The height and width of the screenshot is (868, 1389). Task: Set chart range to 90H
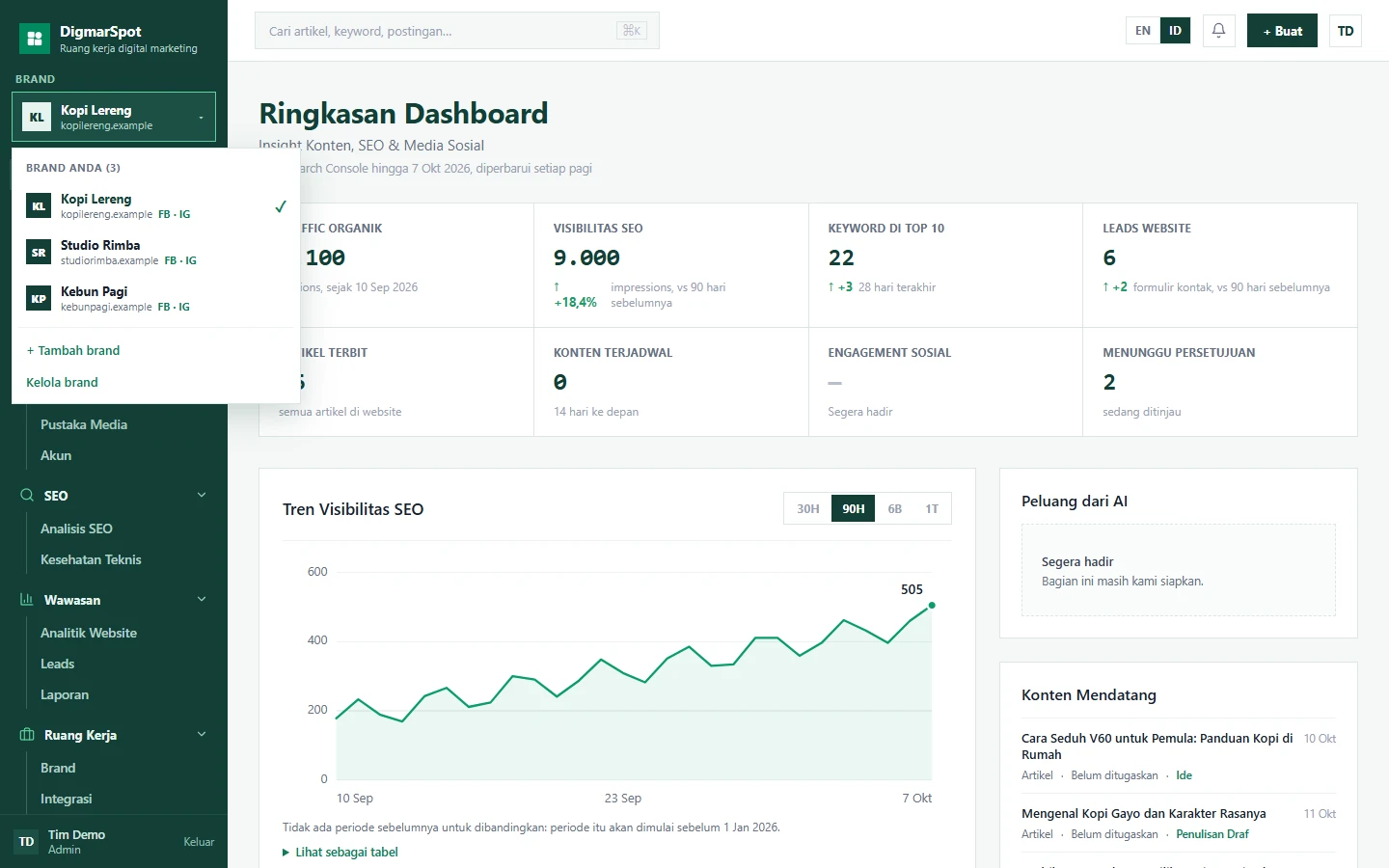(854, 508)
